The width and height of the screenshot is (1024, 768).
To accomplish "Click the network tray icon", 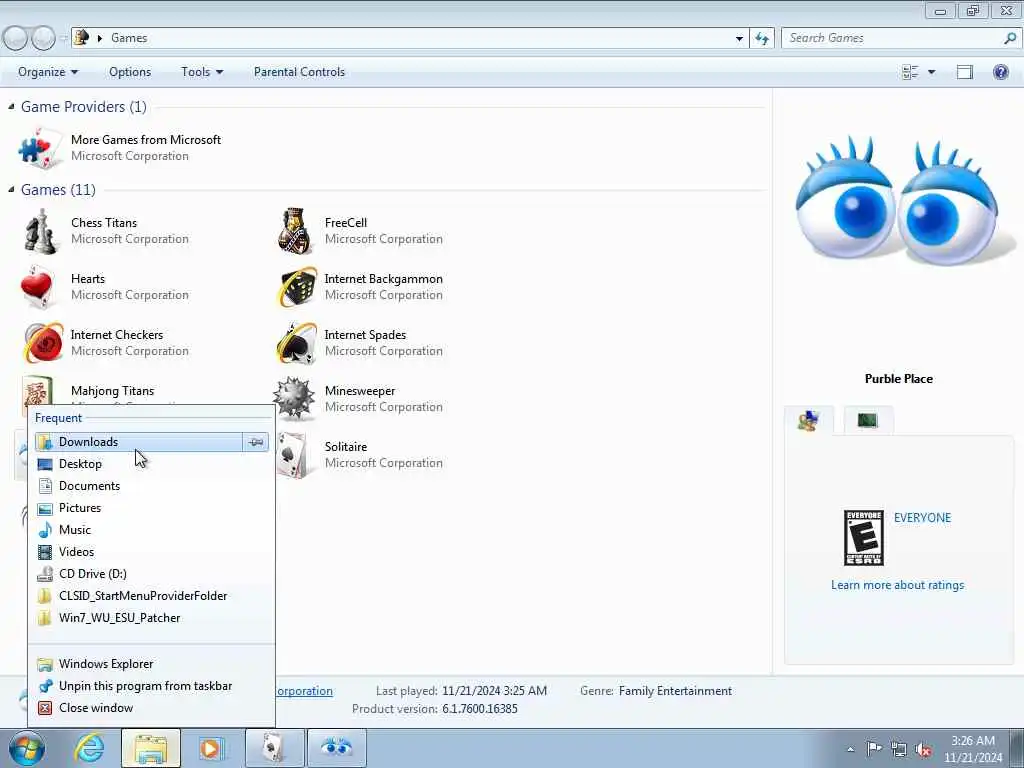I will 899,749.
